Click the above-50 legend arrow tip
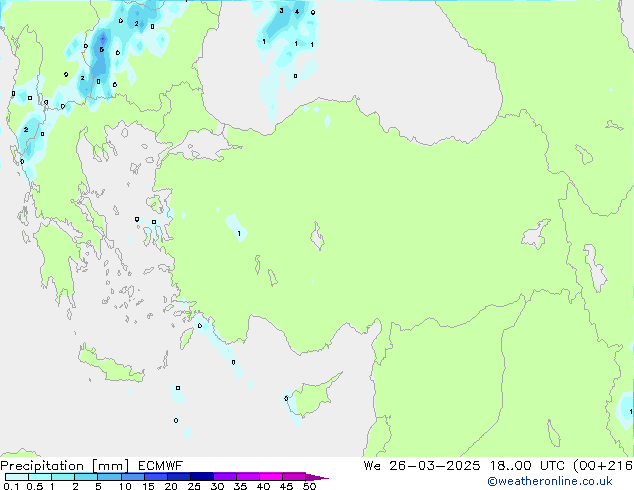 tap(317, 477)
